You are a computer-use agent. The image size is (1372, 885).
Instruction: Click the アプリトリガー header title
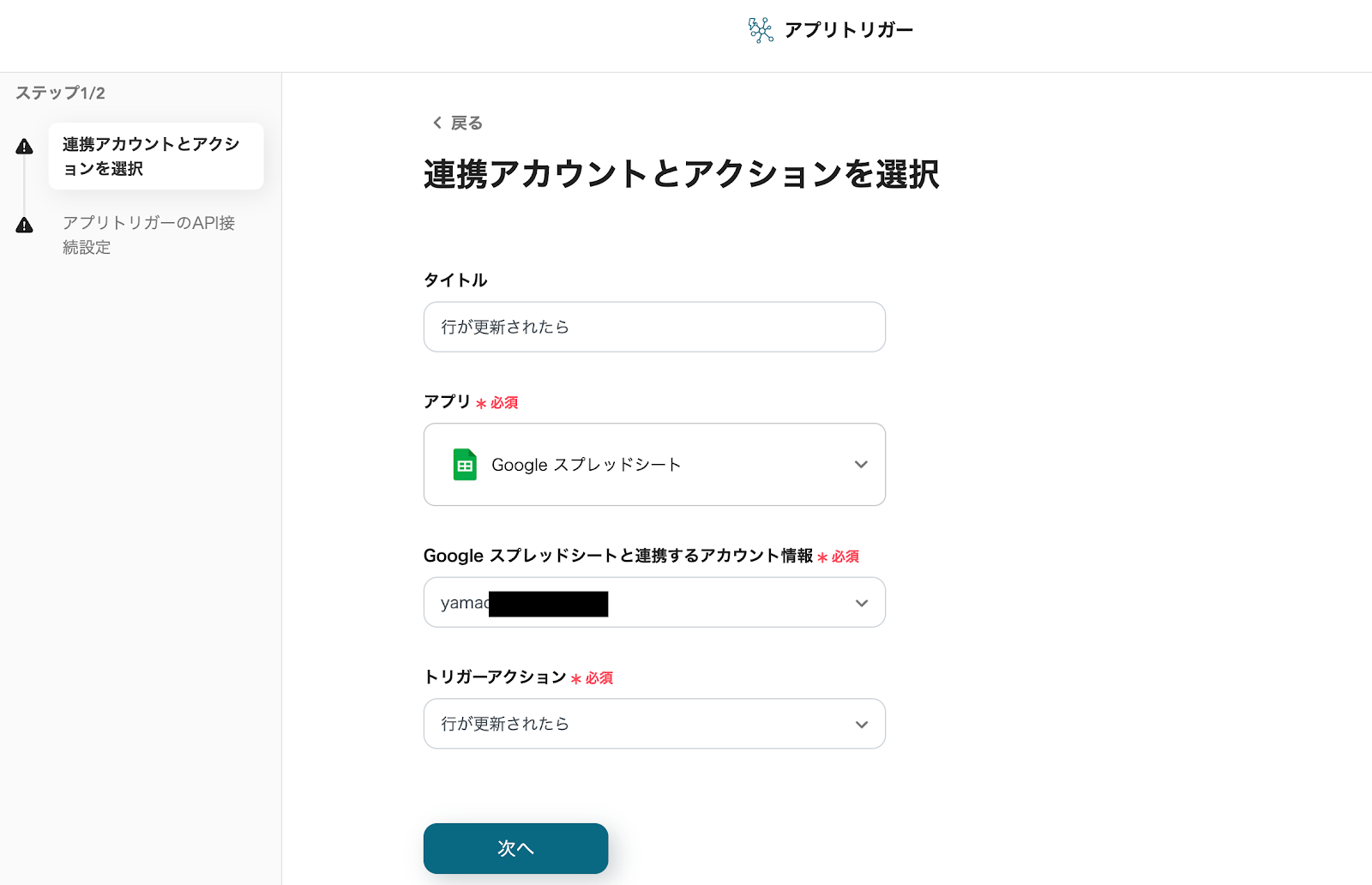[x=848, y=30]
